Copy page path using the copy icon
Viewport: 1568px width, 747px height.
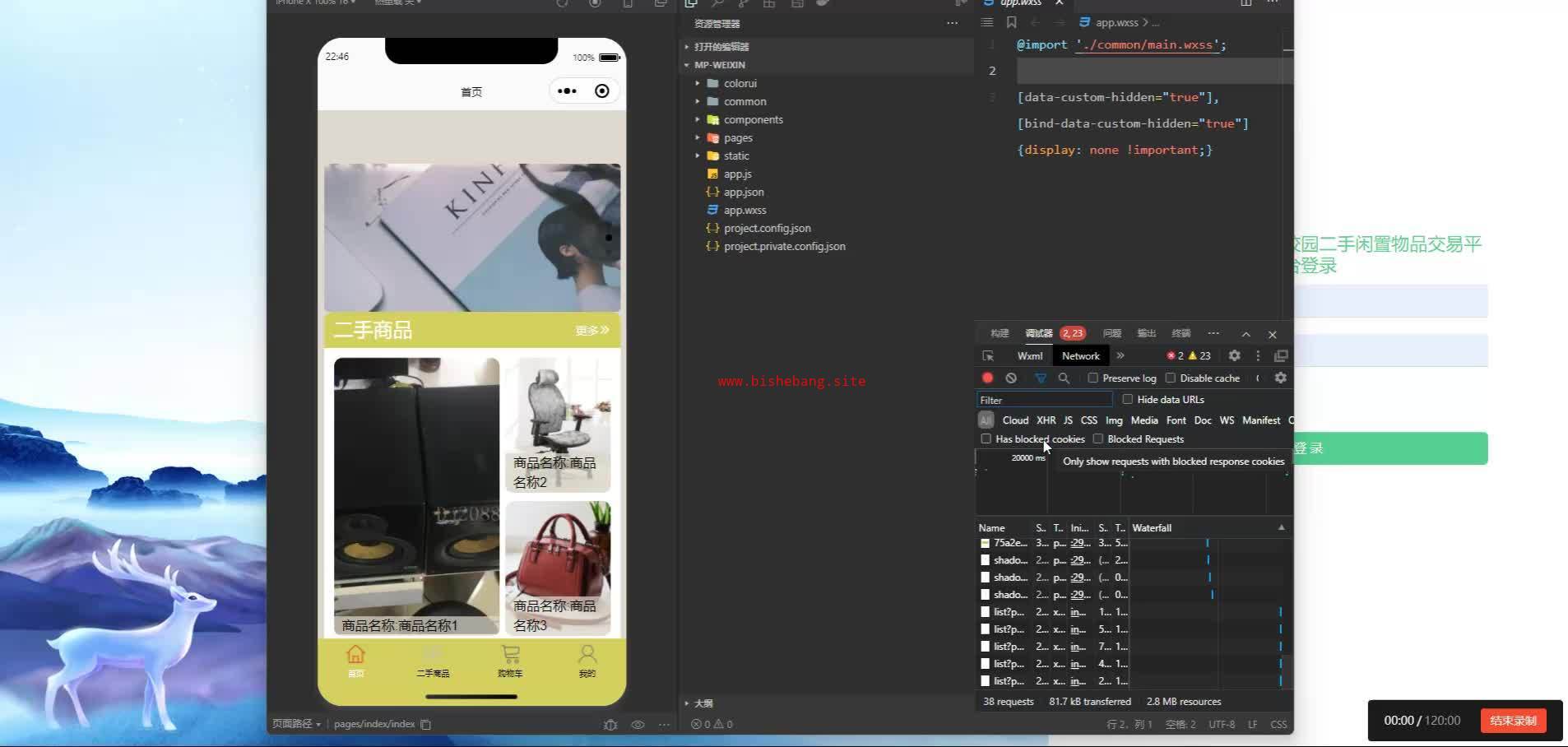pos(425,725)
